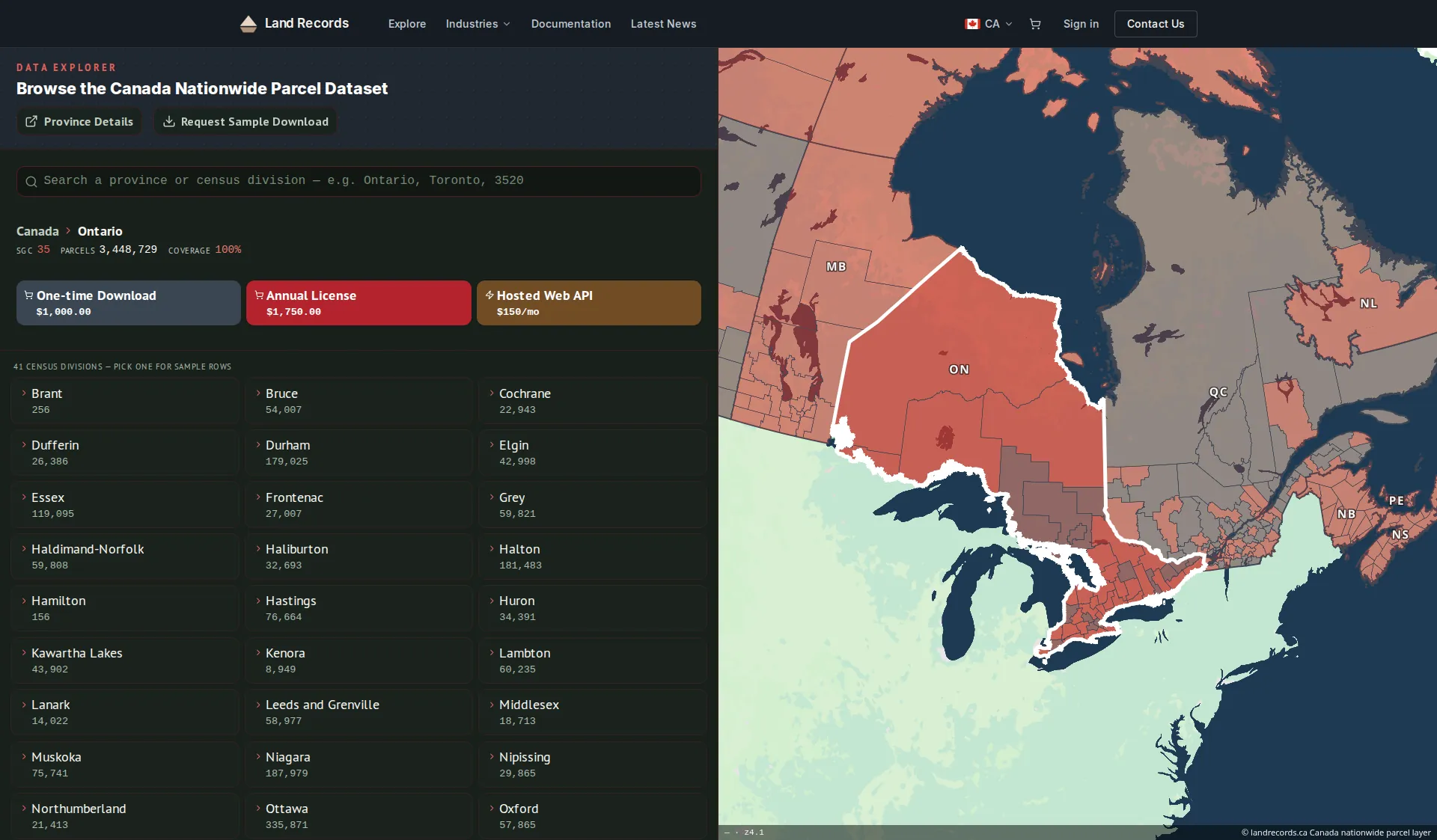Select the Essex census division
The width and height of the screenshot is (1437, 840).
click(x=125, y=504)
